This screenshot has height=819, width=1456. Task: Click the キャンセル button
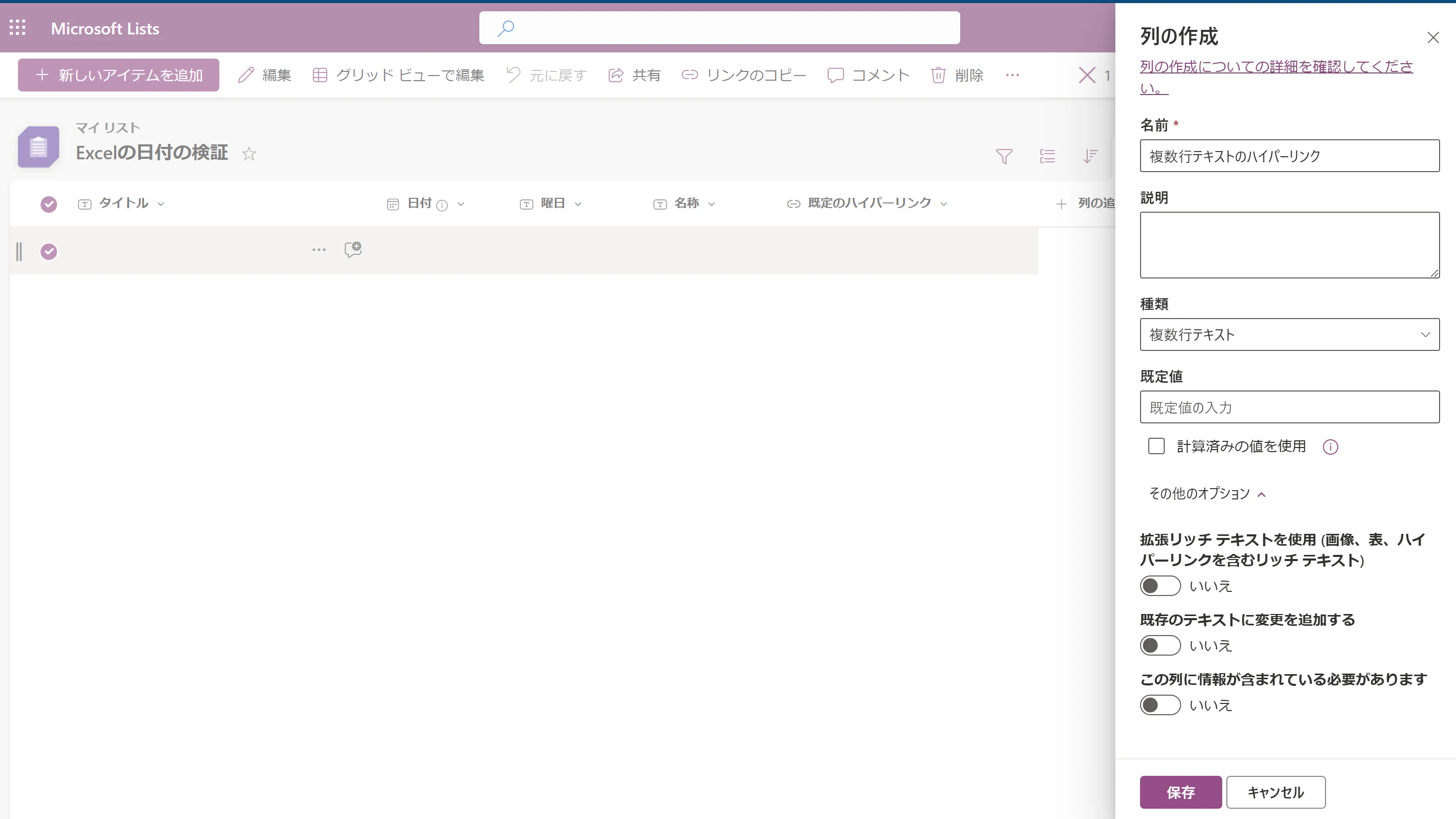click(1275, 792)
